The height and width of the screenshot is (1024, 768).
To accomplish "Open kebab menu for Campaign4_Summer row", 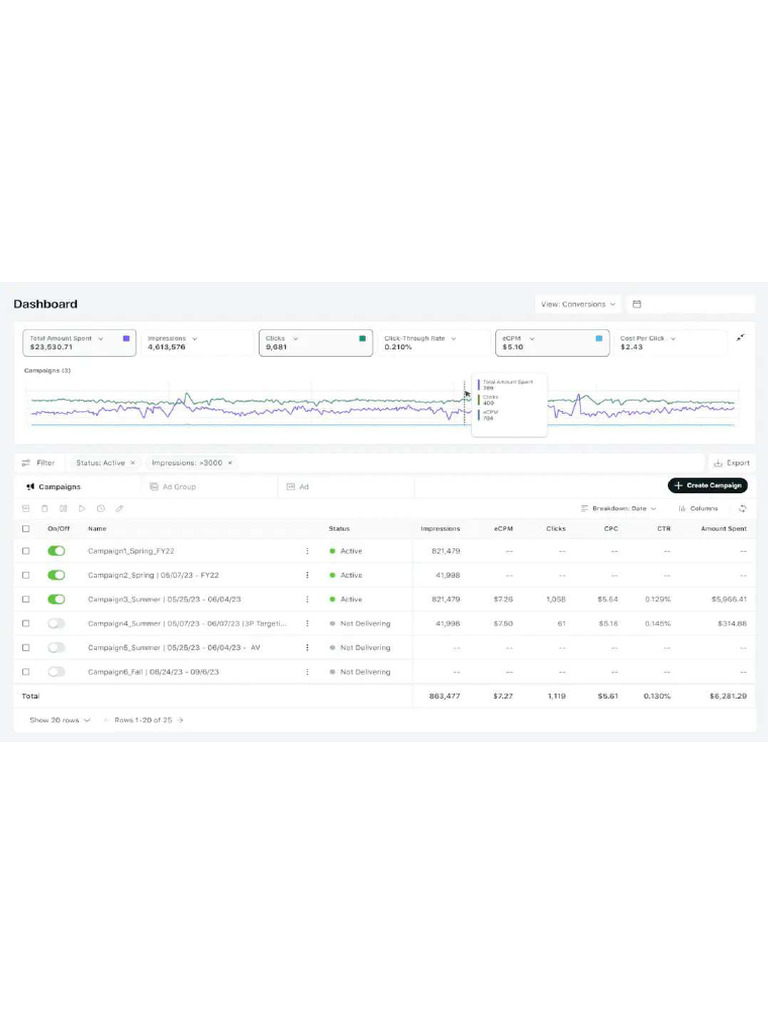I will point(307,623).
